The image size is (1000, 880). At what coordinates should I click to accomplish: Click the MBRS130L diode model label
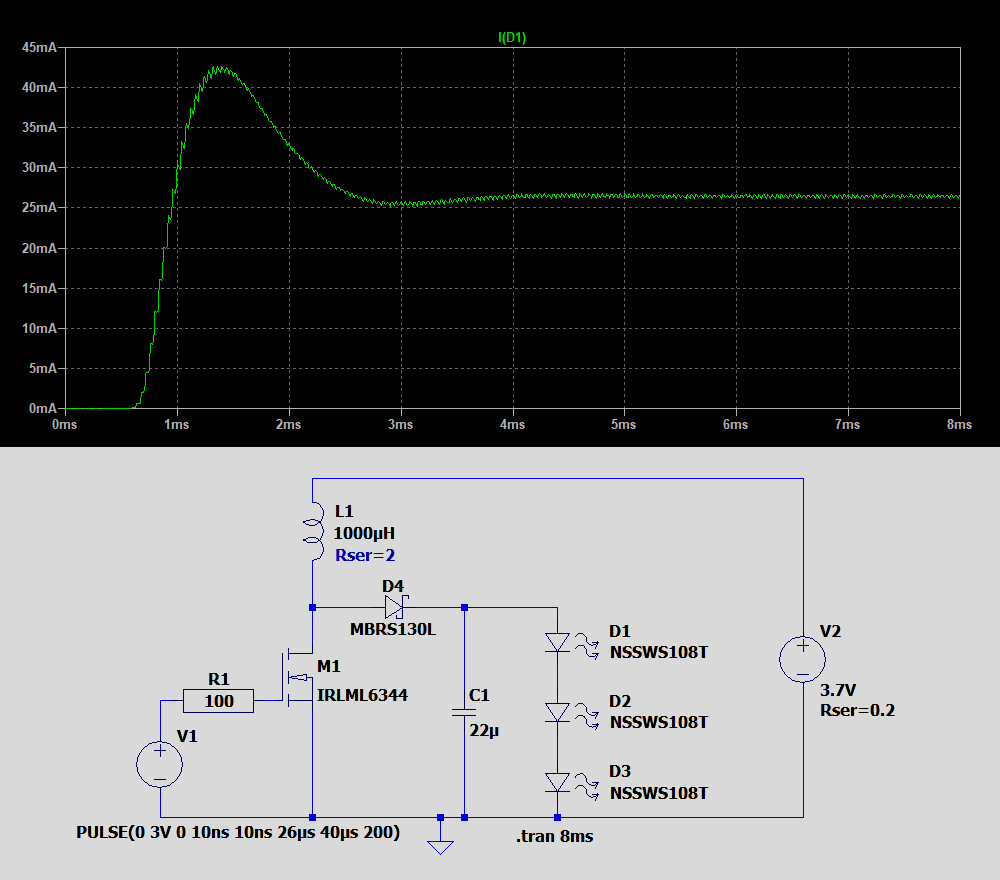393,629
